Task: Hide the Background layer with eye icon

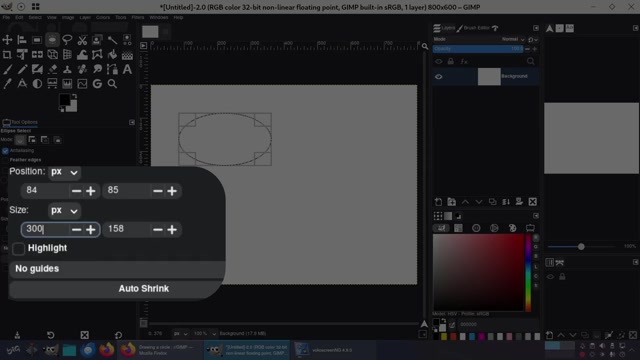Action: pos(439,76)
